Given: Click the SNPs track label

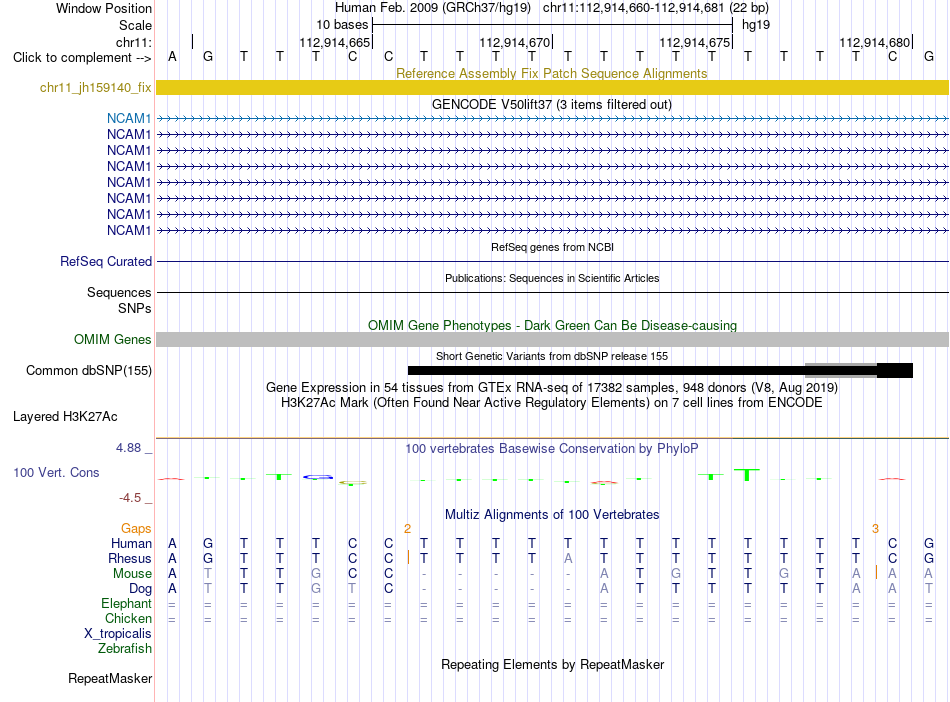Looking at the screenshot, I should pyautogui.click(x=135, y=308).
